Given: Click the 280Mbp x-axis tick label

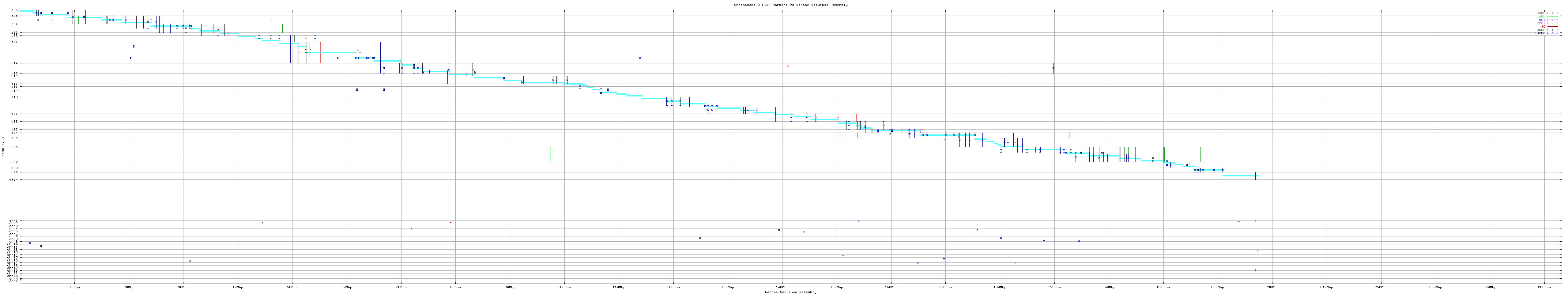Looking at the screenshot, I should click(1543, 287).
